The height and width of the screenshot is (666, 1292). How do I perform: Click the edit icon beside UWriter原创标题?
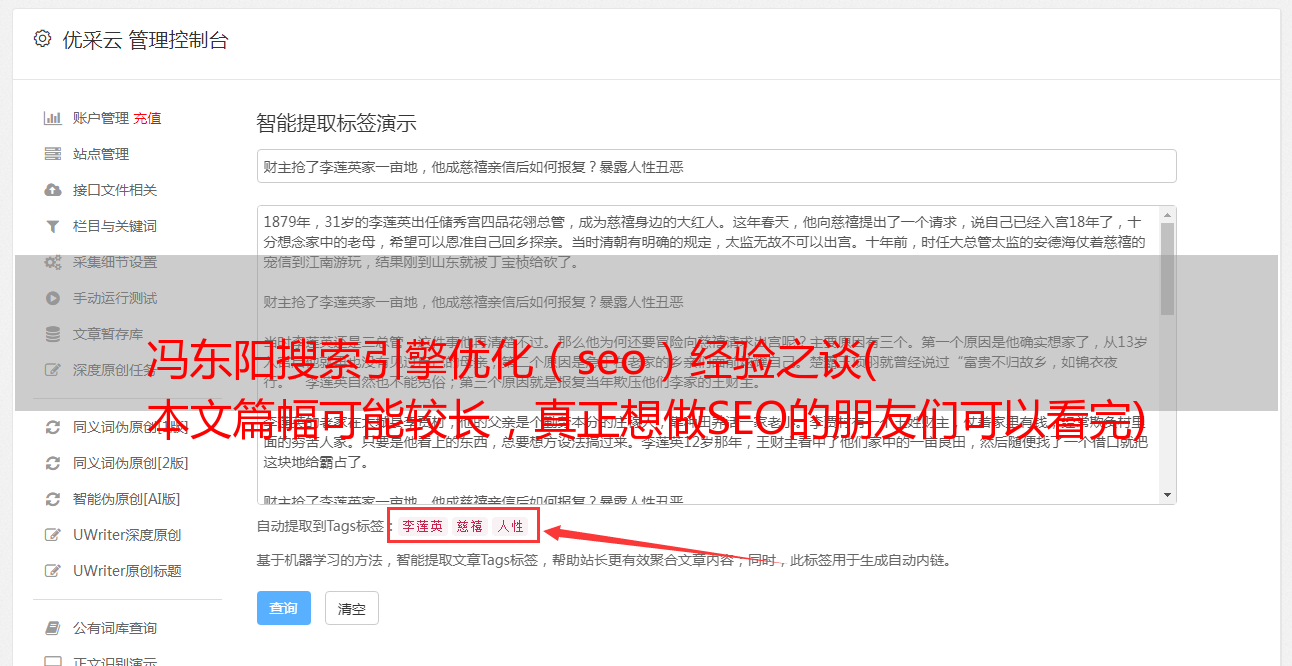[x=53, y=571]
